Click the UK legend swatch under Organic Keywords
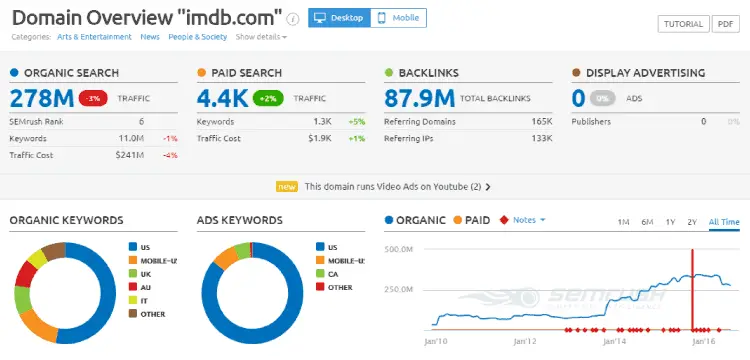Image resolution: width=750 pixels, height=360 pixels. pyautogui.click(x=133, y=274)
